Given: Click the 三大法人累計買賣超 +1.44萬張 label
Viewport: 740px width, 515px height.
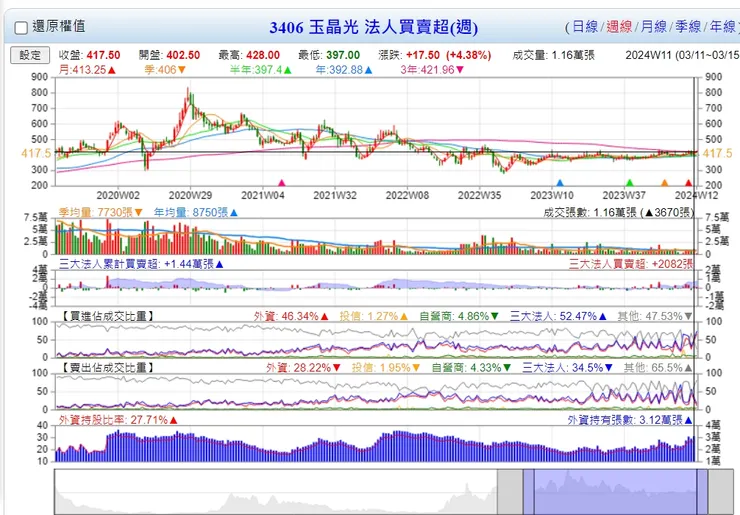Looking at the screenshot, I should pos(141,264).
